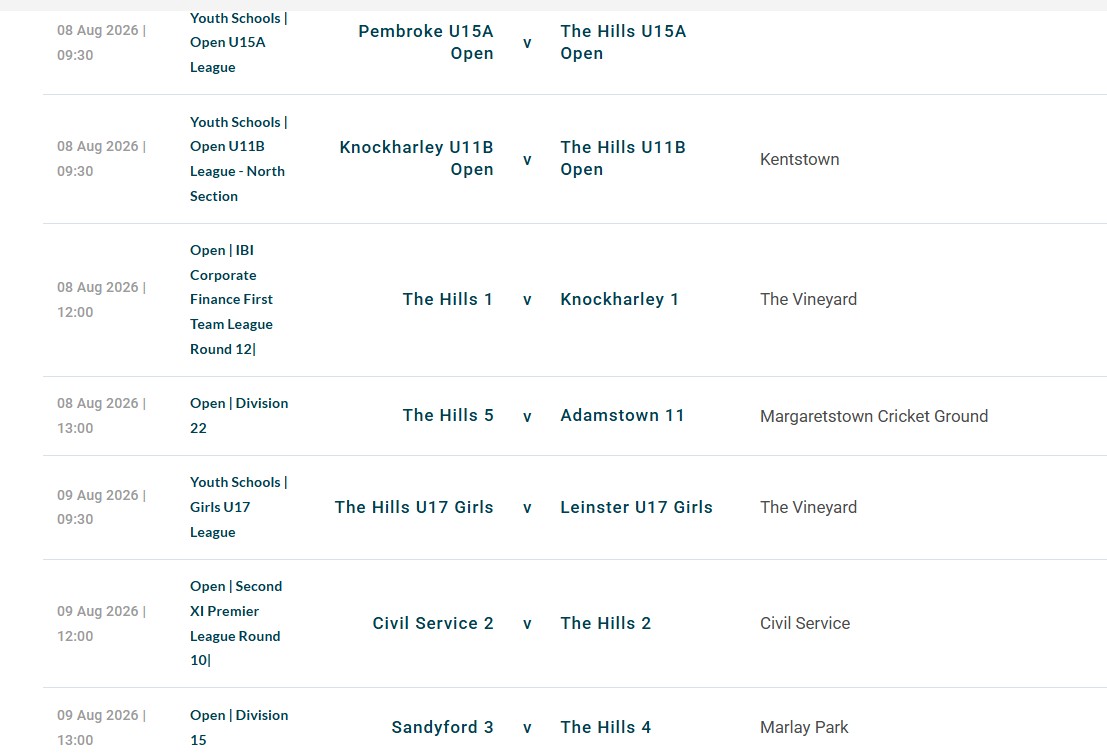
Task: Open Adamstown 11 team link
Action: [622, 415]
